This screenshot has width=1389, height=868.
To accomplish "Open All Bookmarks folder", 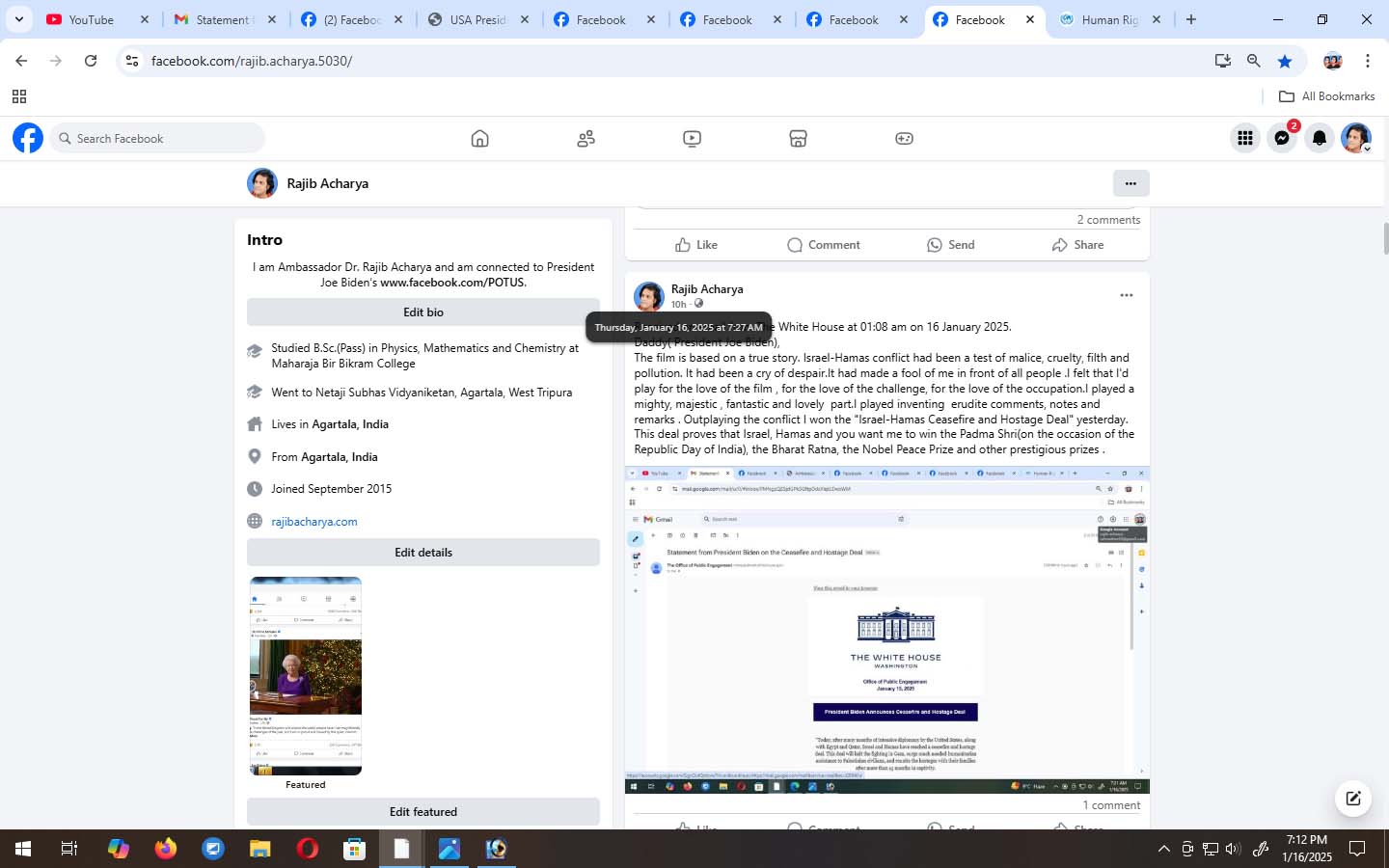I will pos(1326,96).
